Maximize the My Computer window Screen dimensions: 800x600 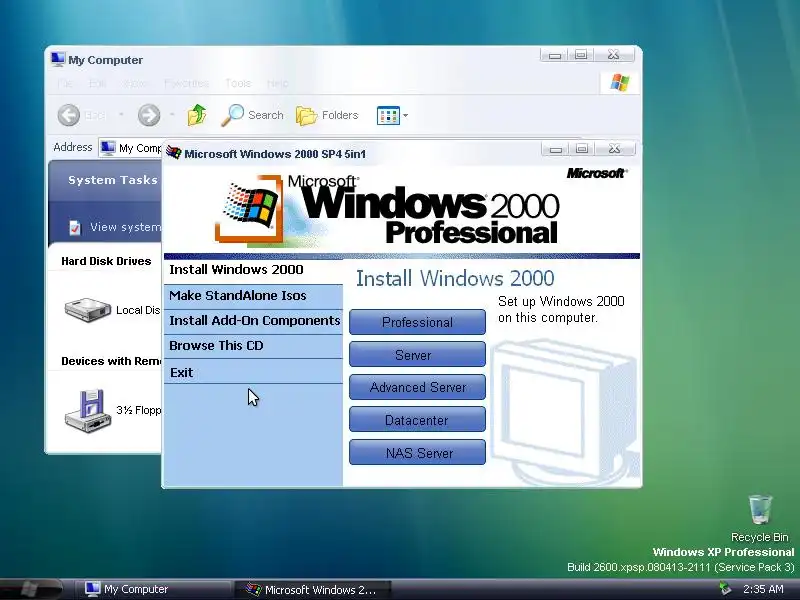click(581, 55)
